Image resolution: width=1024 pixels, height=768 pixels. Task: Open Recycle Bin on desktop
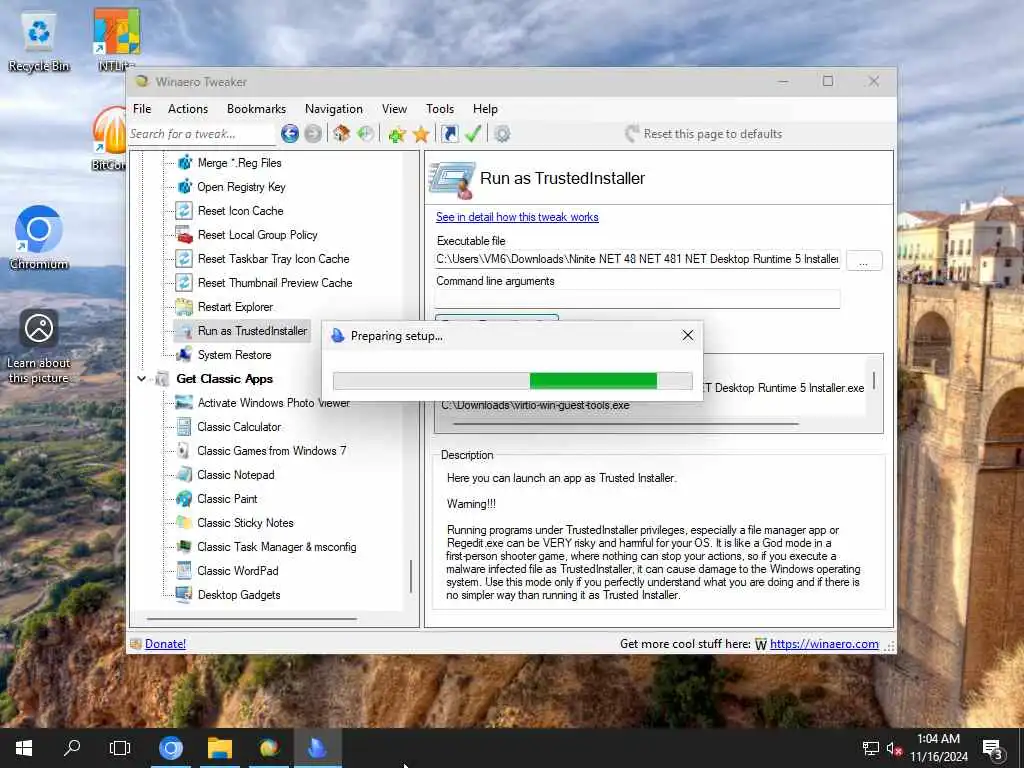pos(39,42)
